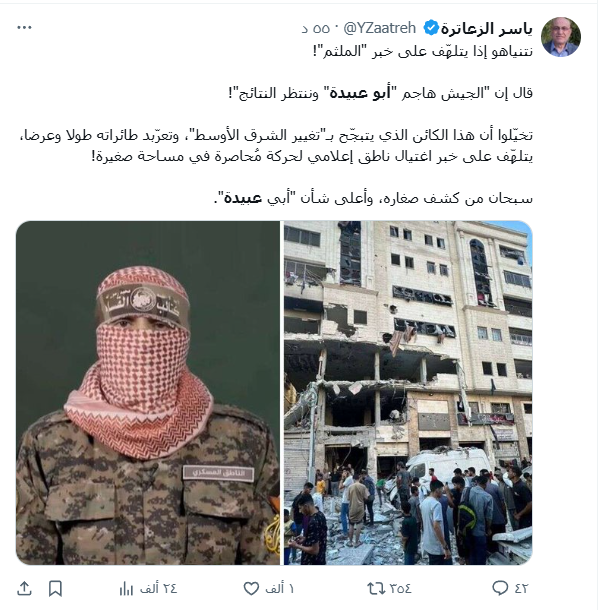Click the views count ٢٤ ألف

(158, 588)
